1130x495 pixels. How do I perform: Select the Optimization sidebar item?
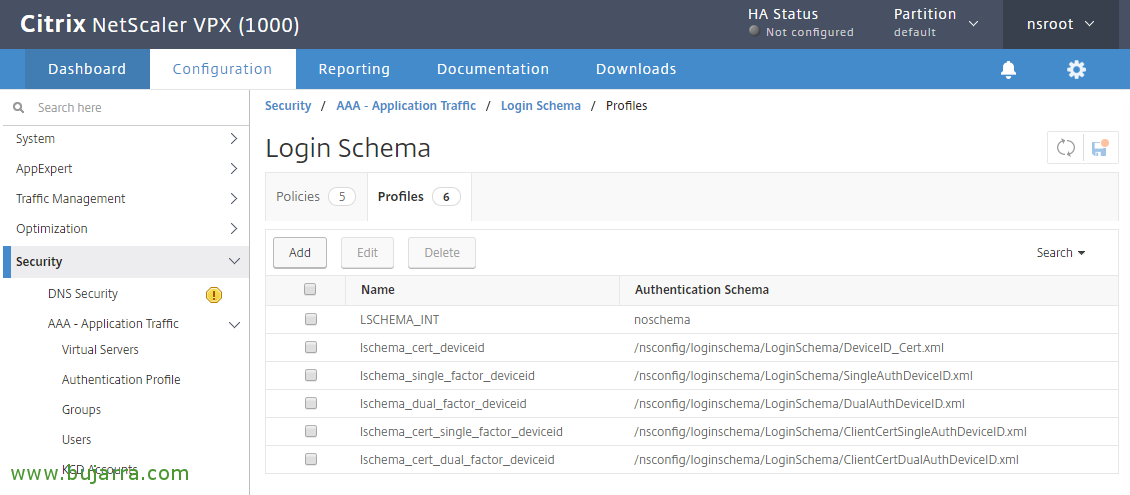pos(52,228)
